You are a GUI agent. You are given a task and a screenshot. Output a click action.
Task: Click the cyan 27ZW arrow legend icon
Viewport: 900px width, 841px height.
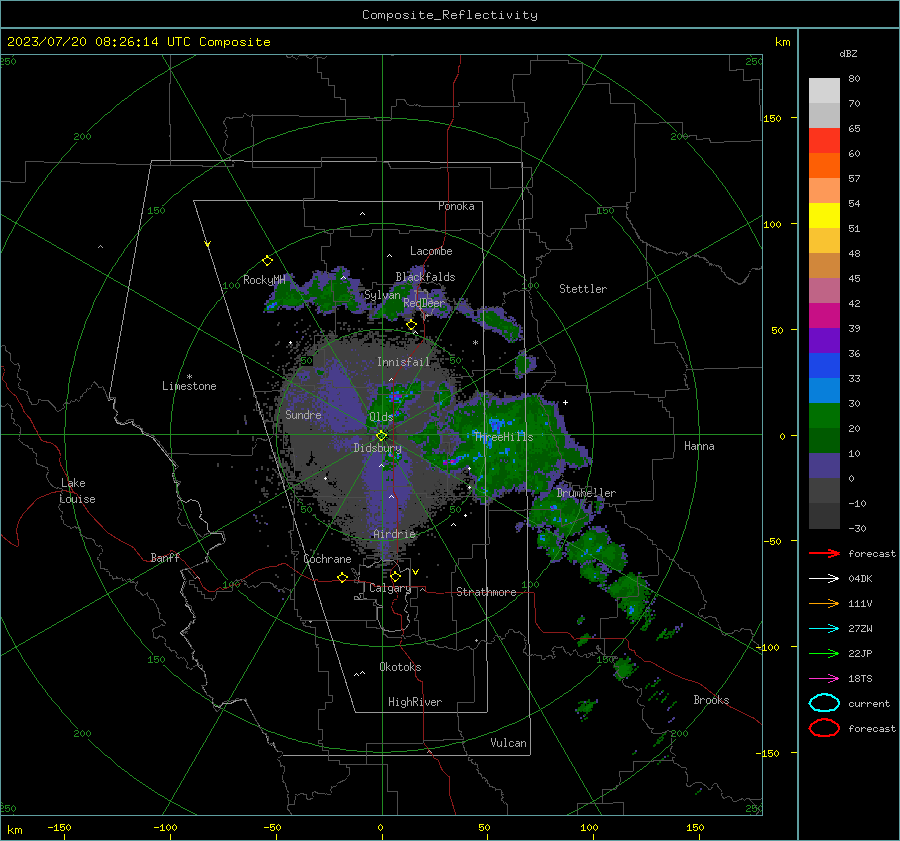824,629
